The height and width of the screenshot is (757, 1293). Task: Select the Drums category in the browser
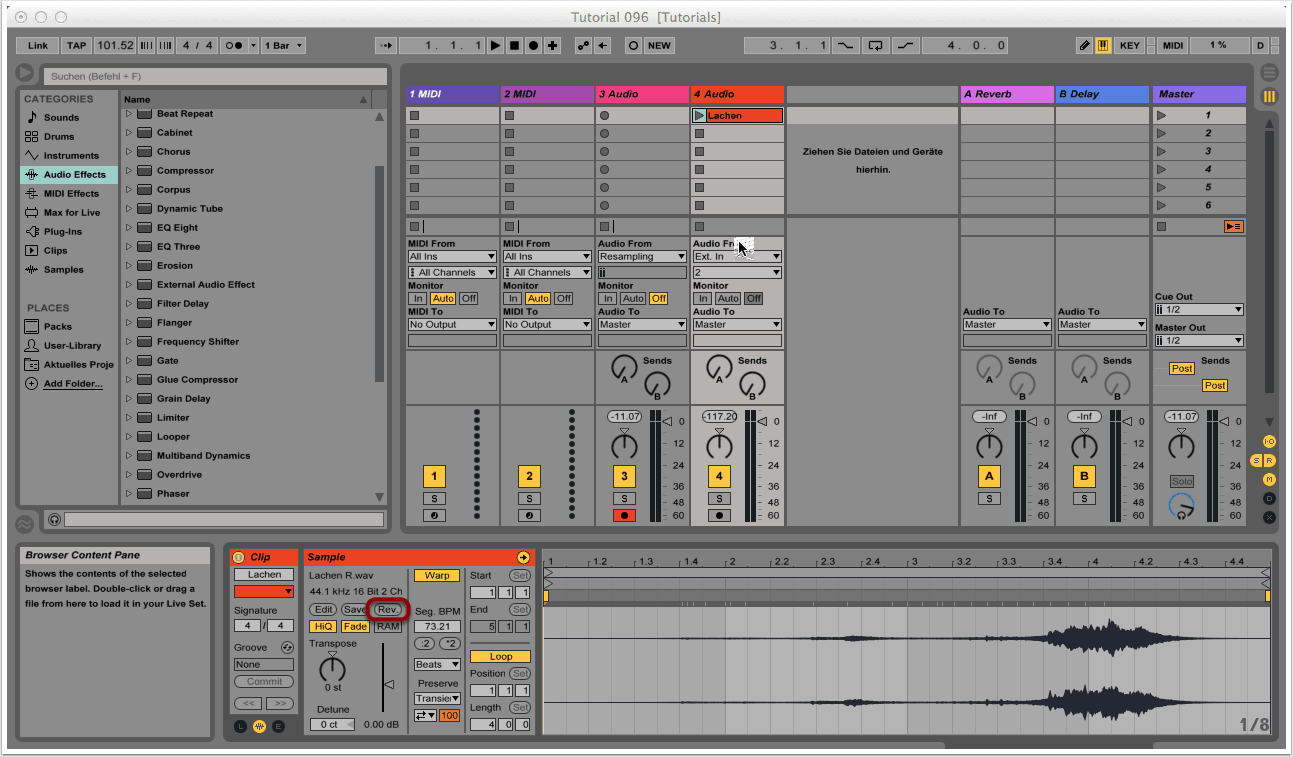coord(59,136)
